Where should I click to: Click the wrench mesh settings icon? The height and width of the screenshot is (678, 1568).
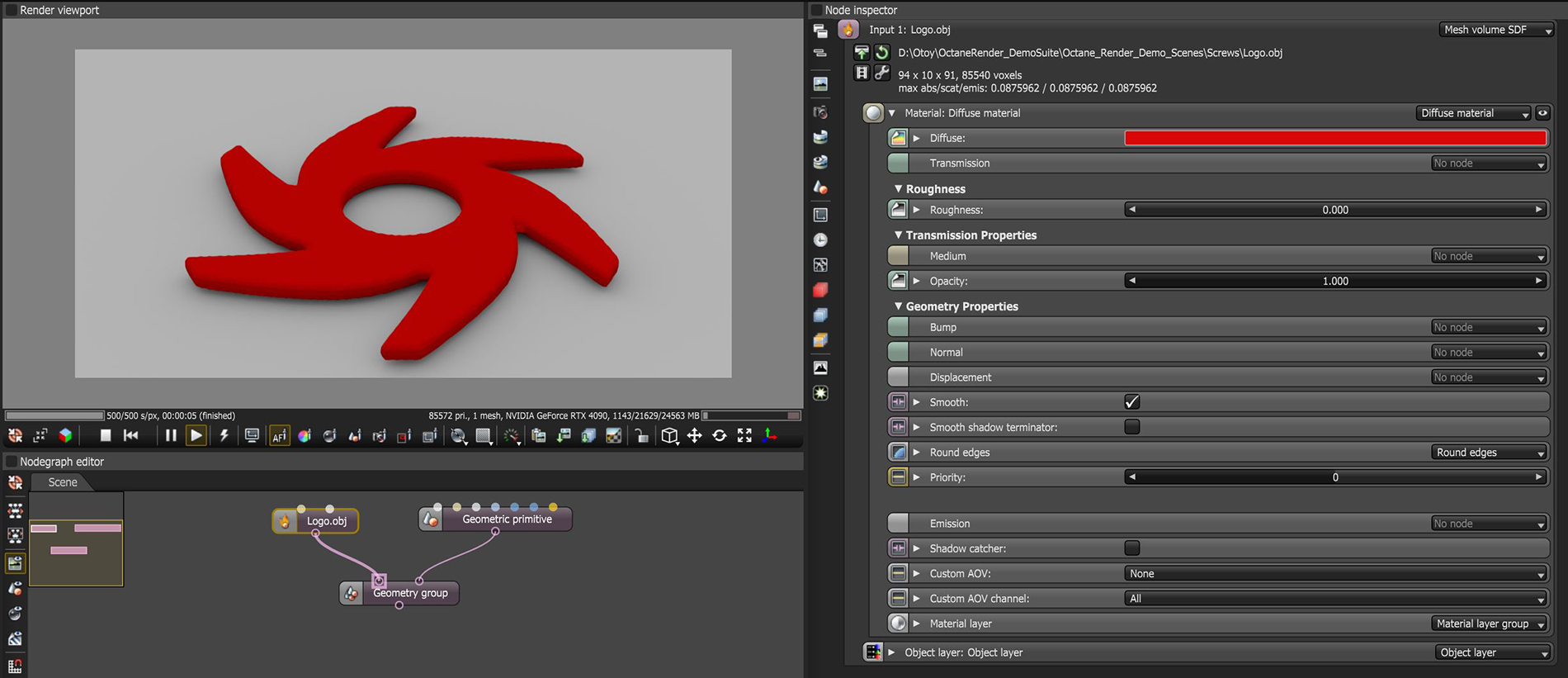click(882, 73)
